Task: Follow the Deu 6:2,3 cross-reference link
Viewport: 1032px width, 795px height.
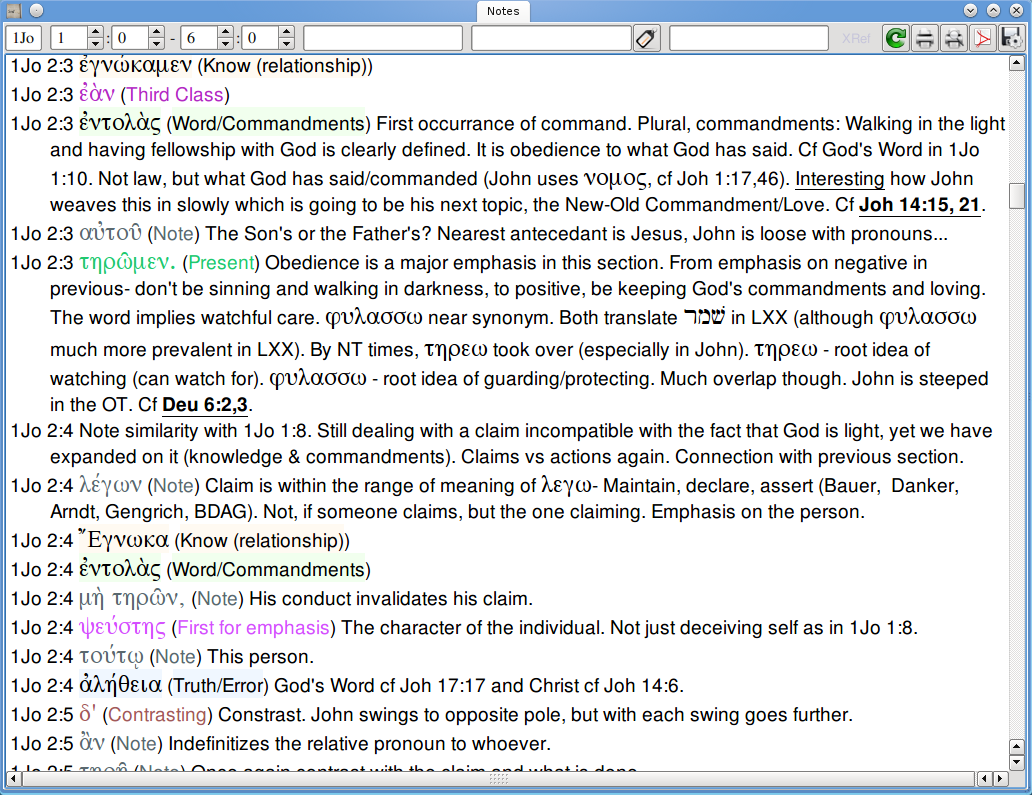Action: [205, 404]
